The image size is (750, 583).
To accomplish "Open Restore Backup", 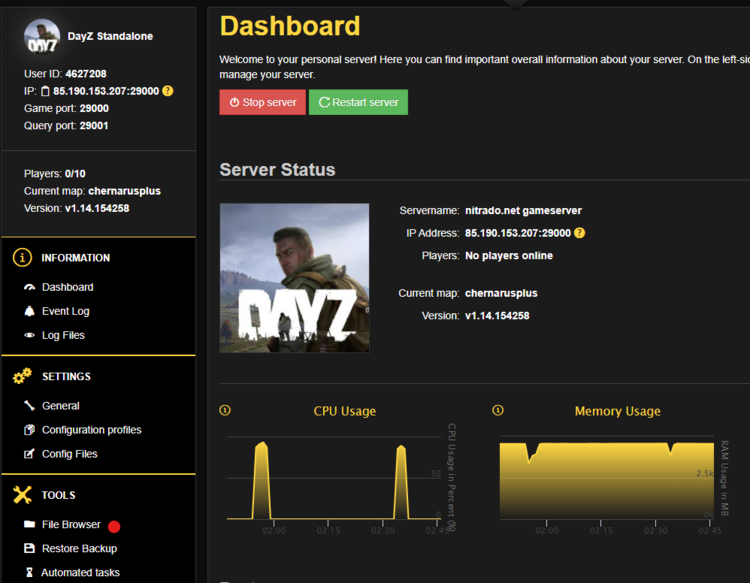I will [x=79, y=548].
